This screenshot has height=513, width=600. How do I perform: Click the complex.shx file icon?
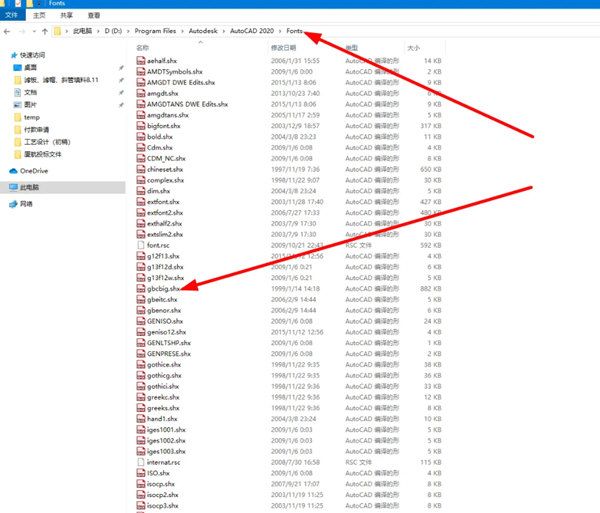pyautogui.click(x=141, y=180)
